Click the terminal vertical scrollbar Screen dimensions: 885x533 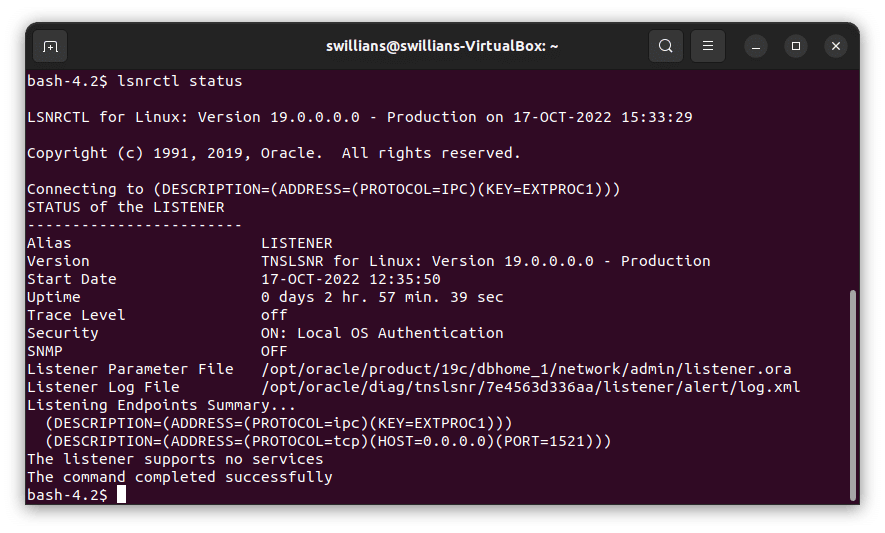point(852,390)
